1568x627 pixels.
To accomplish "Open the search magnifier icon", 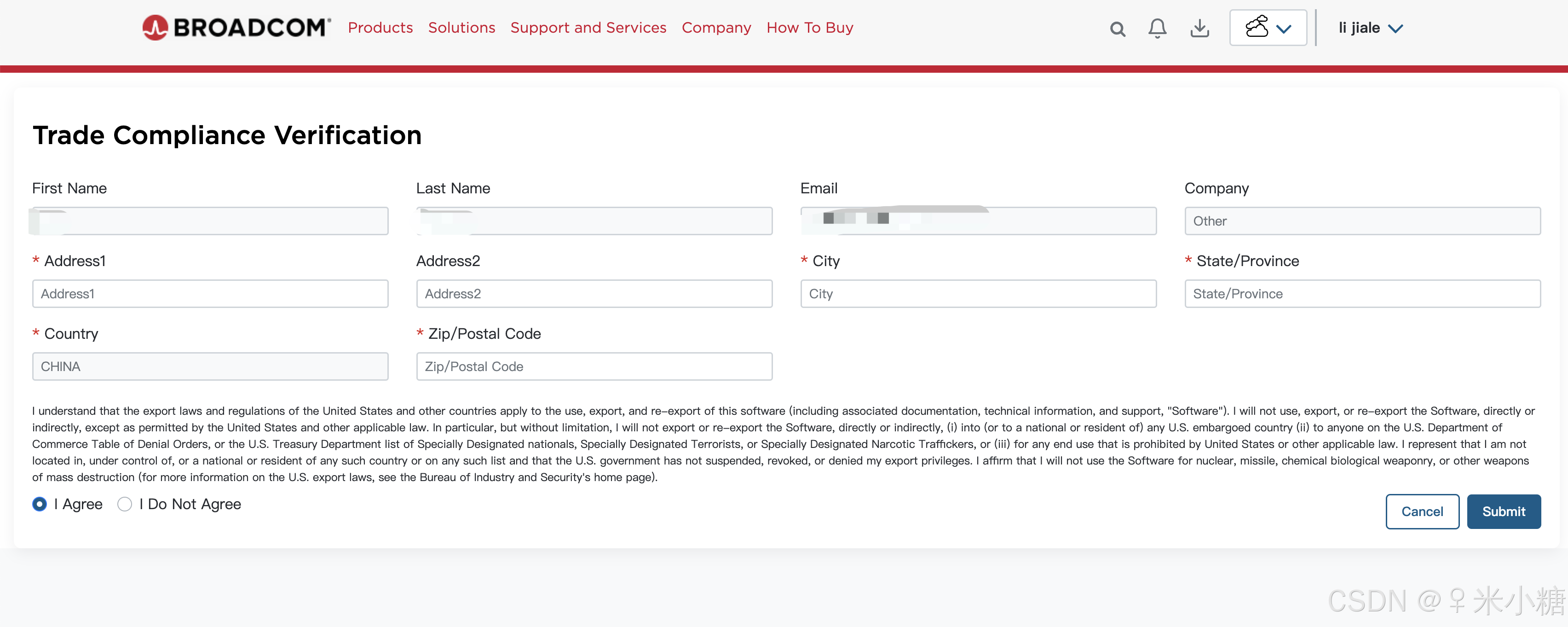I will 1117,29.
